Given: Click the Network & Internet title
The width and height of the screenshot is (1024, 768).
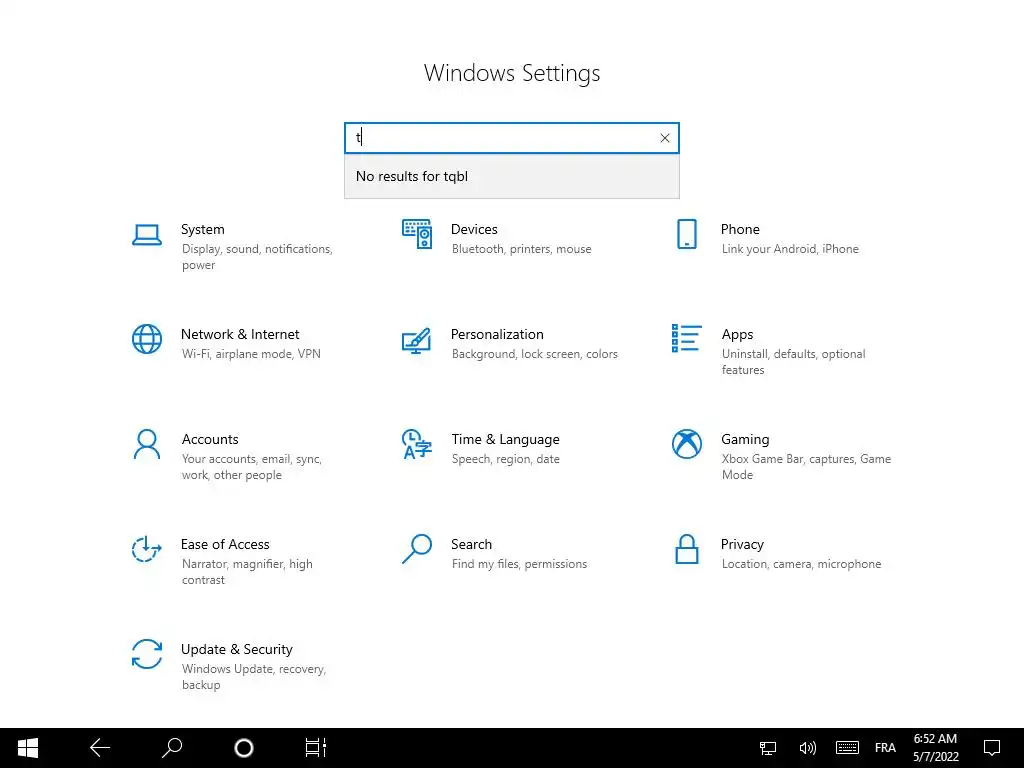Looking at the screenshot, I should coord(240,334).
